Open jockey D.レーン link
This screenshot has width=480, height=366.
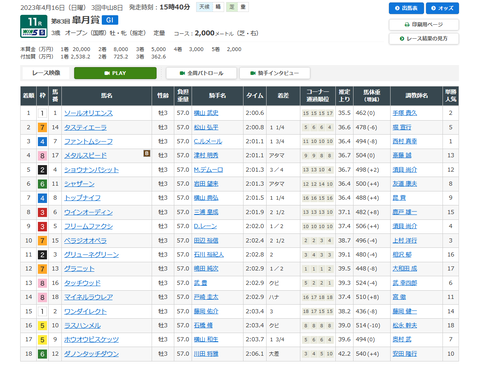[x=205, y=226]
